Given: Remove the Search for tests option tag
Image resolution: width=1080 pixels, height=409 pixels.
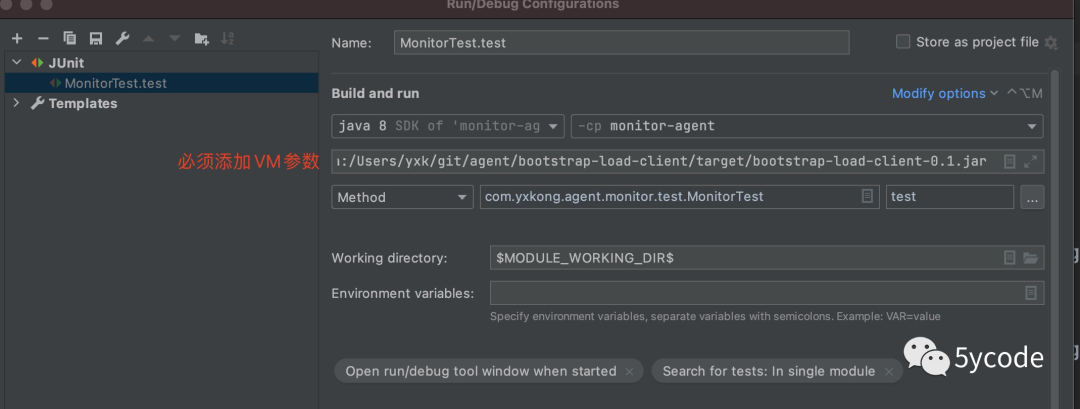Looking at the screenshot, I should (x=888, y=371).
